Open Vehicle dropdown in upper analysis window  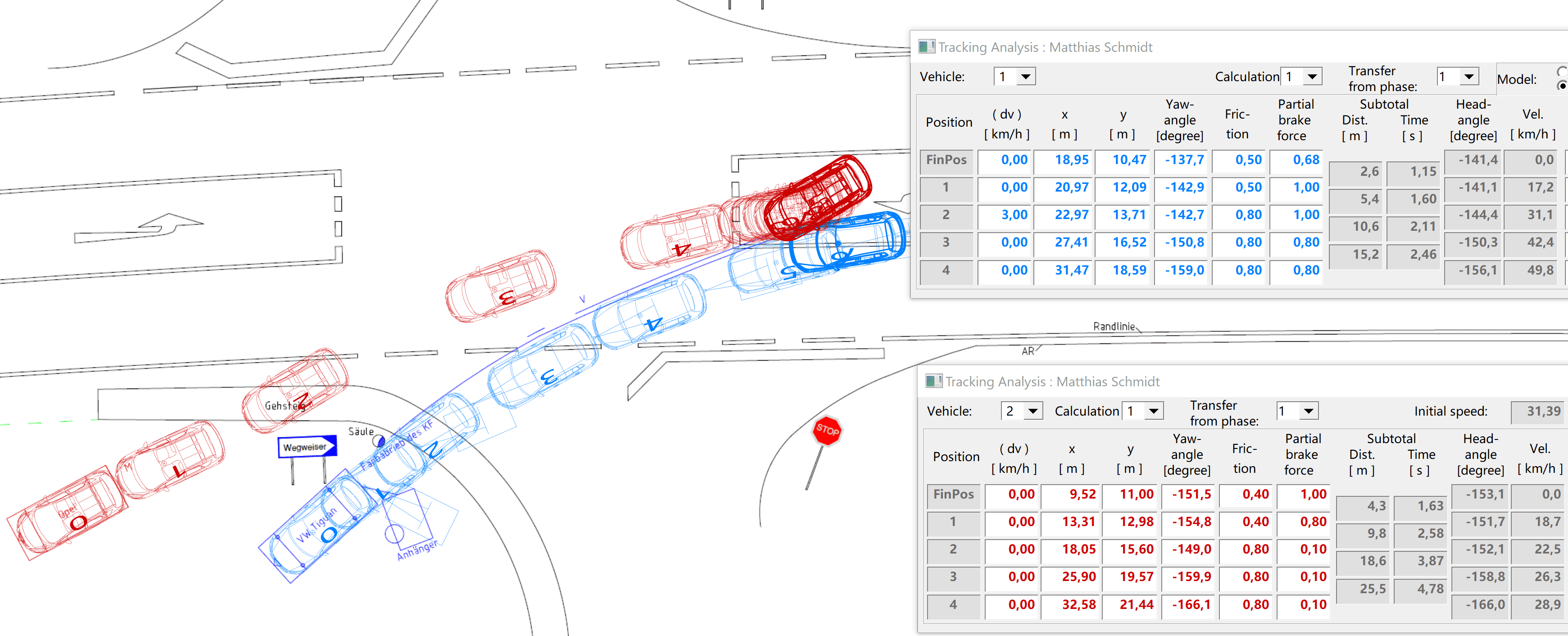pyautogui.click(x=1026, y=77)
